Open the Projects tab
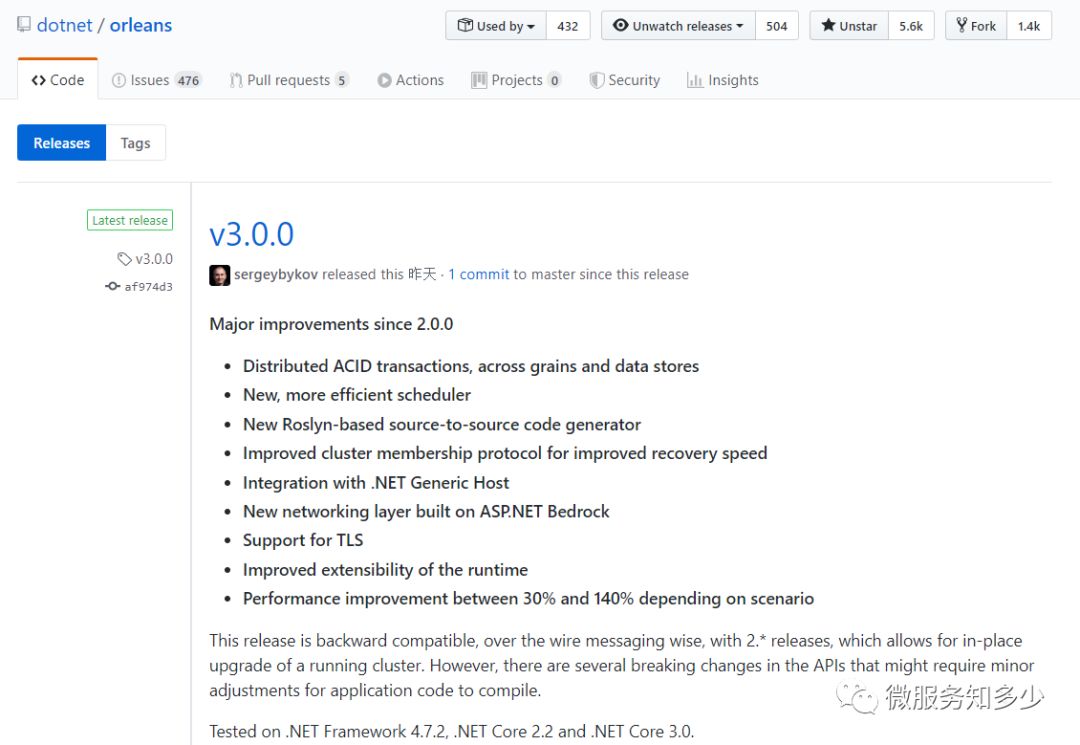 click(x=517, y=80)
